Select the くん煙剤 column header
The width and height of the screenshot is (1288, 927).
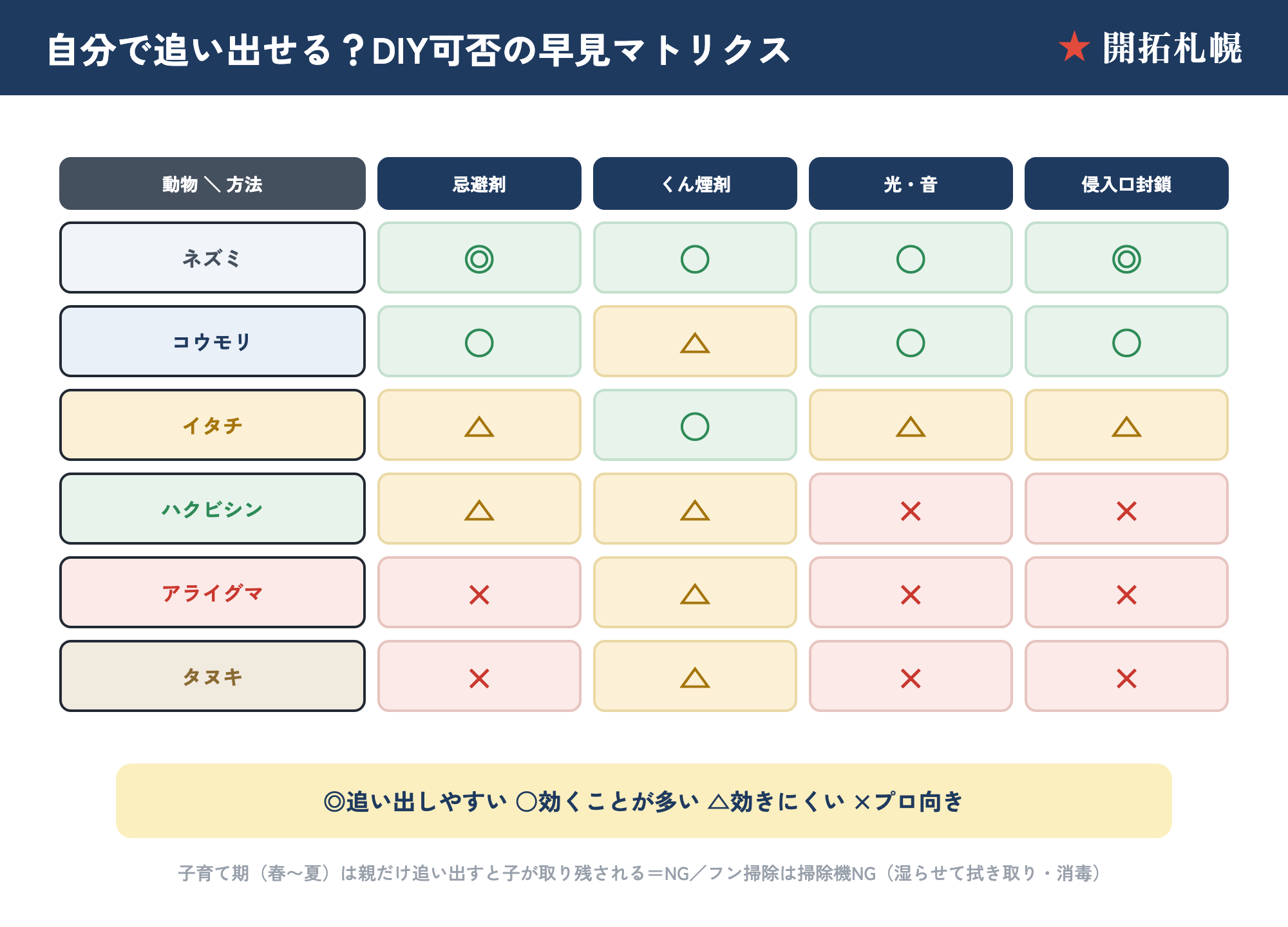click(695, 183)
